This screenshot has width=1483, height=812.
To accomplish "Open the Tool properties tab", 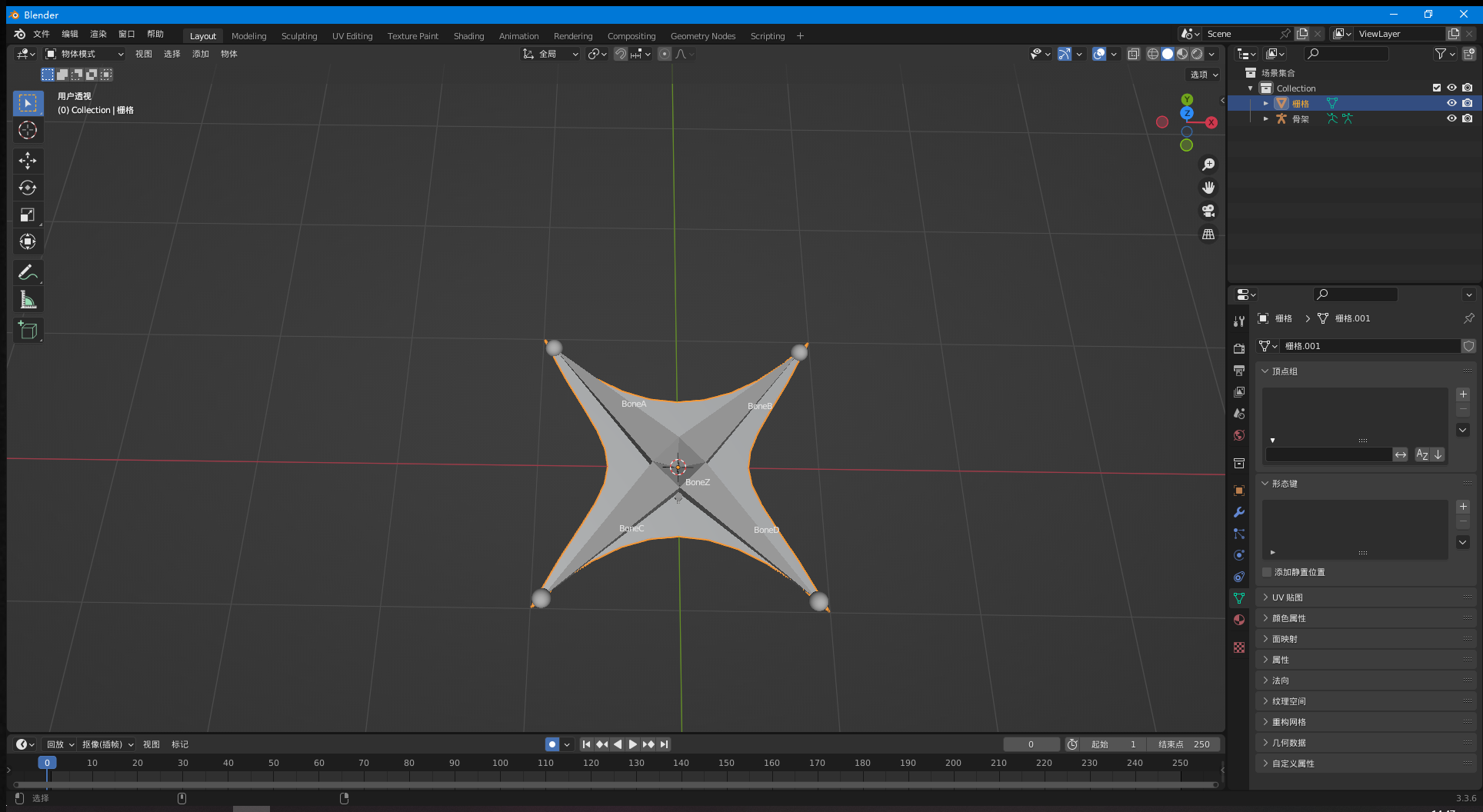I will pyautogui.click(x=1239, y=321).
